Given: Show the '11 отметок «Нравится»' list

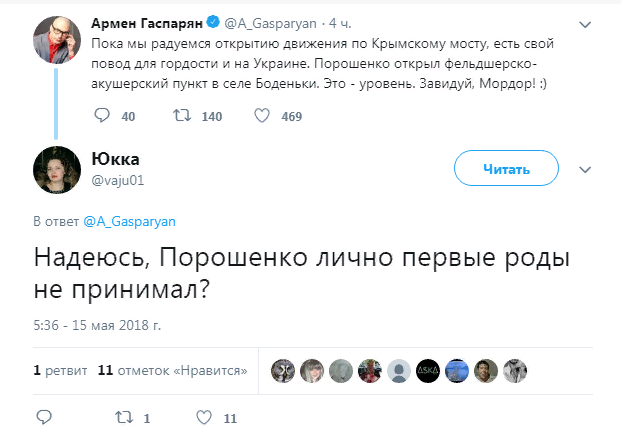Looking at the screenshot, I should click(x=173, y=370).
